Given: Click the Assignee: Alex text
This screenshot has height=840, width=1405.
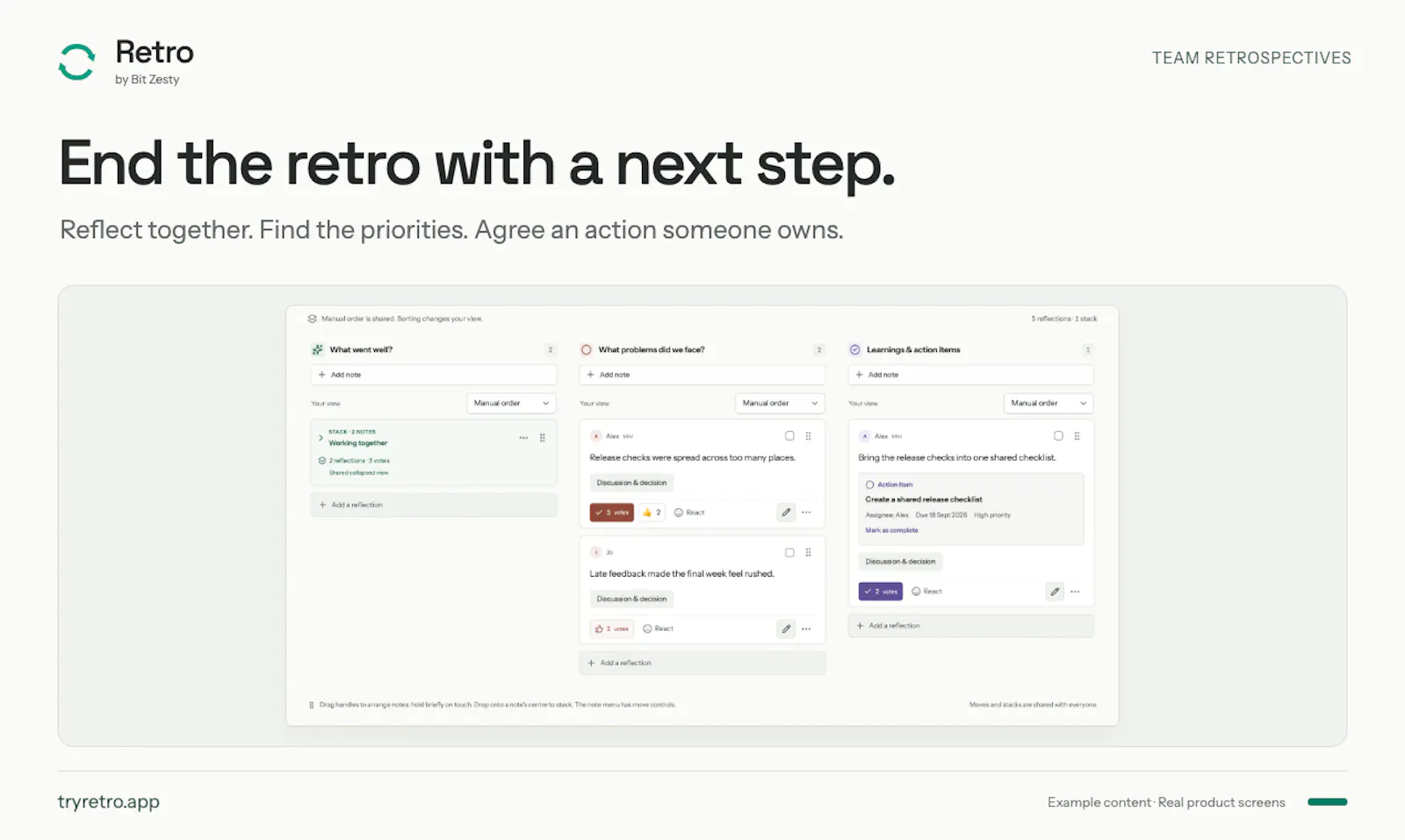Looking at the screenshot, I should (x=887, y=515).
